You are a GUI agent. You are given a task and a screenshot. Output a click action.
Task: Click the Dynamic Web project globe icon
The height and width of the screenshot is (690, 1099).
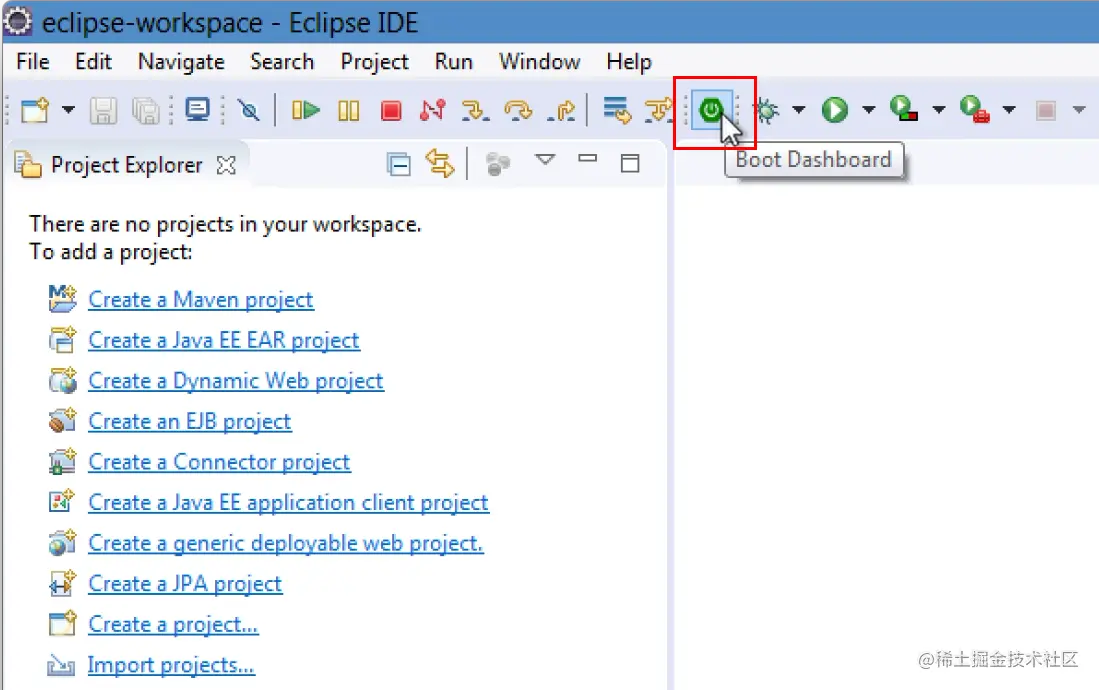tap(62, 380)
